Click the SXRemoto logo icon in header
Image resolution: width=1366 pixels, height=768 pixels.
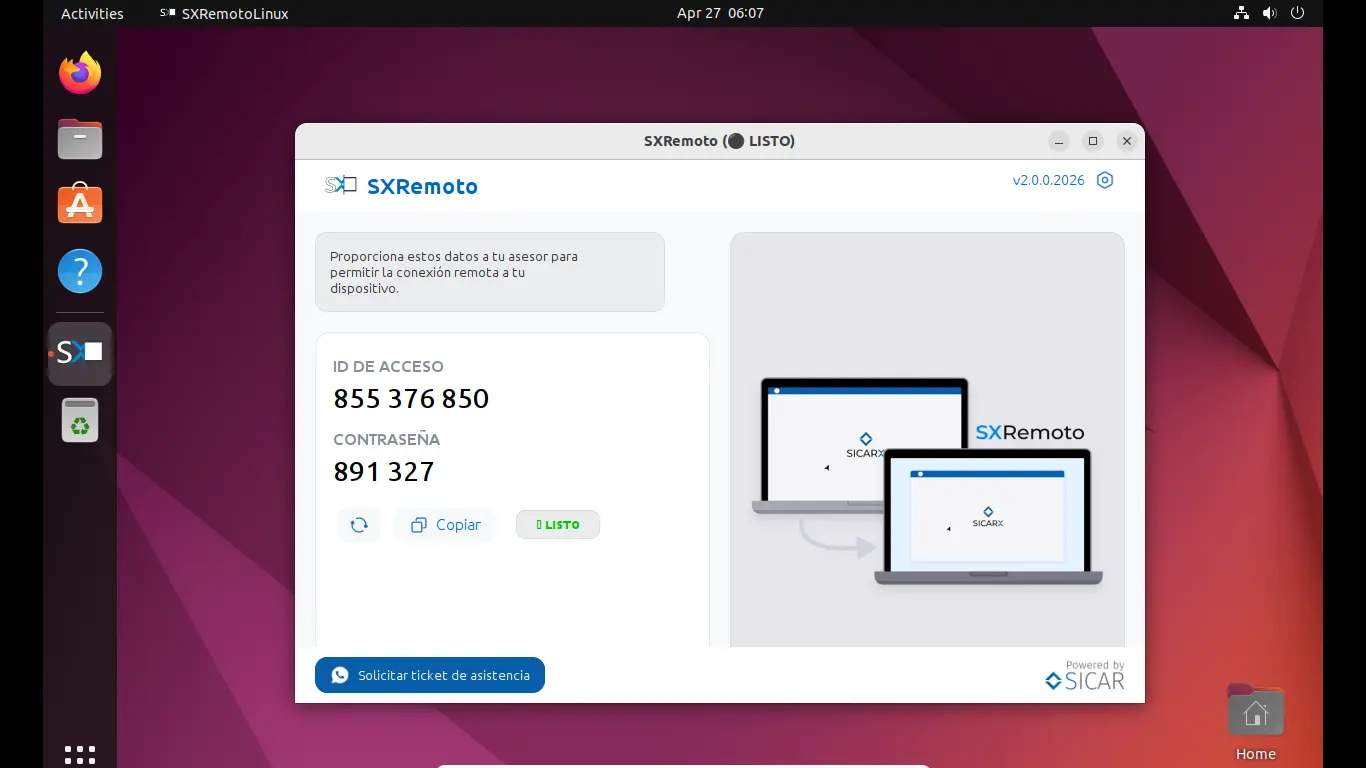(x=341, y=185)
